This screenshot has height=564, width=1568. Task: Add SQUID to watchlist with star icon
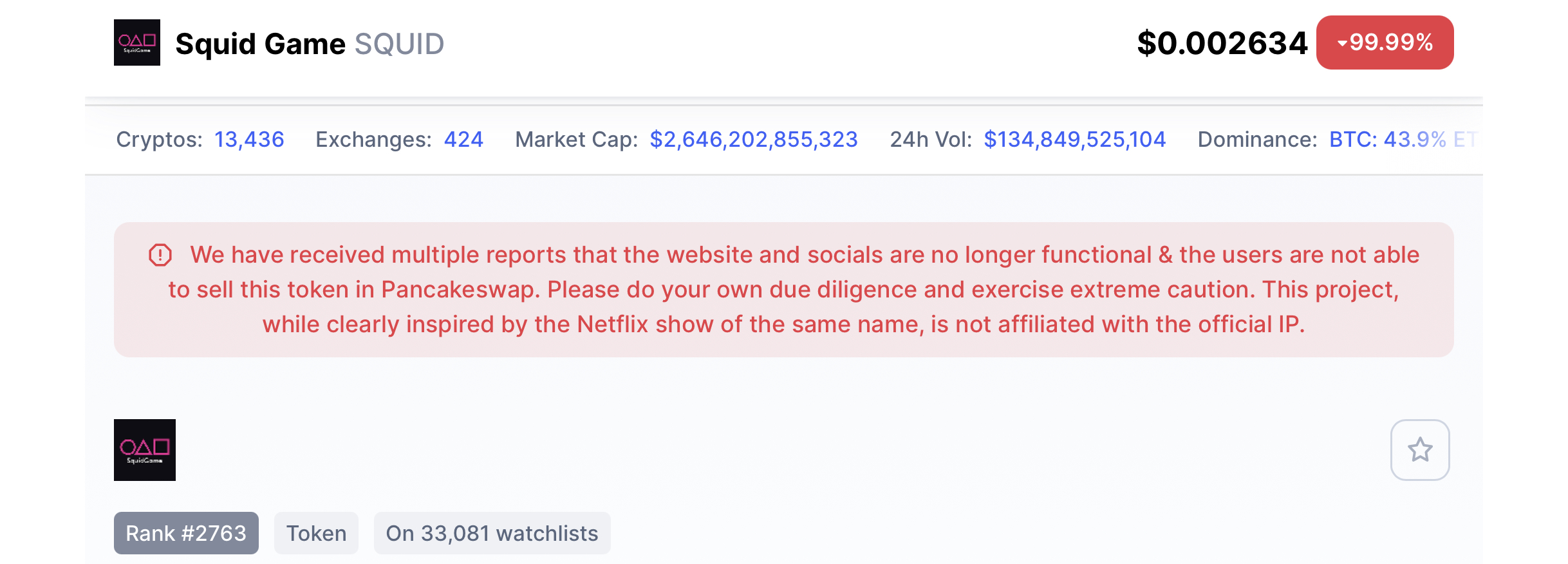coord(1420,450)
